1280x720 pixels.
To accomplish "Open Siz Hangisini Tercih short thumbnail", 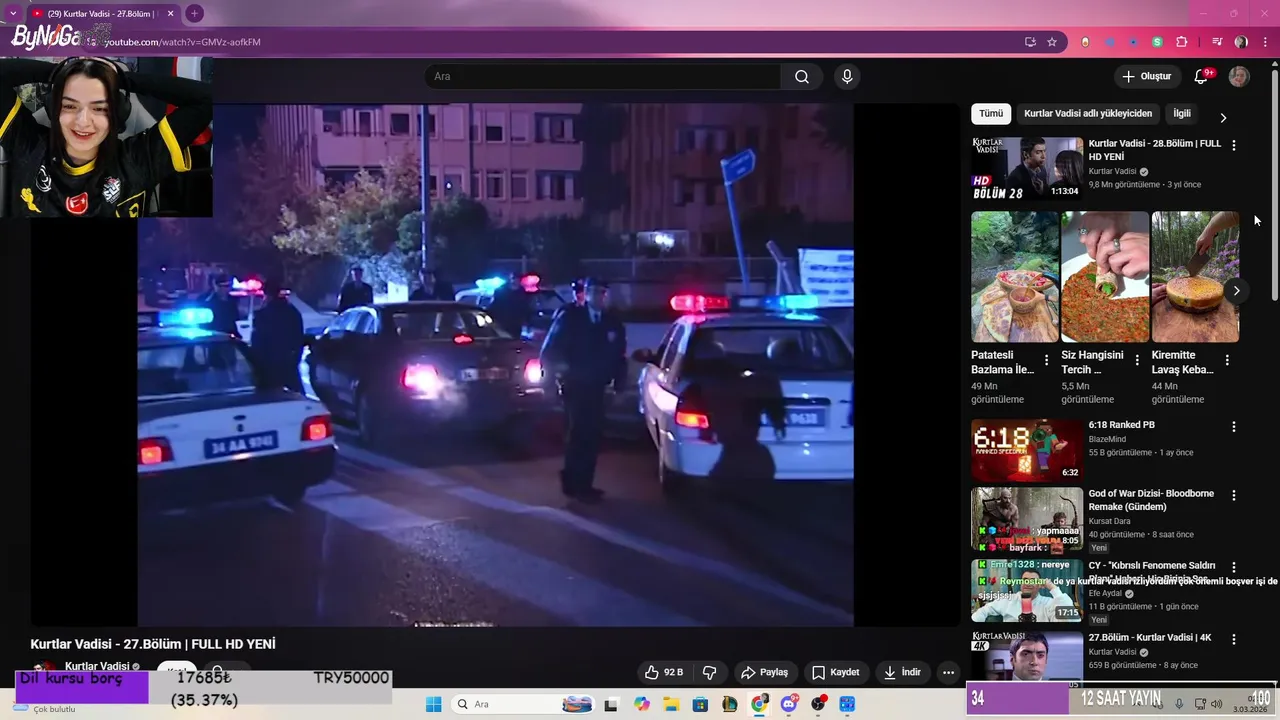I will click(x=1105, y=277).
